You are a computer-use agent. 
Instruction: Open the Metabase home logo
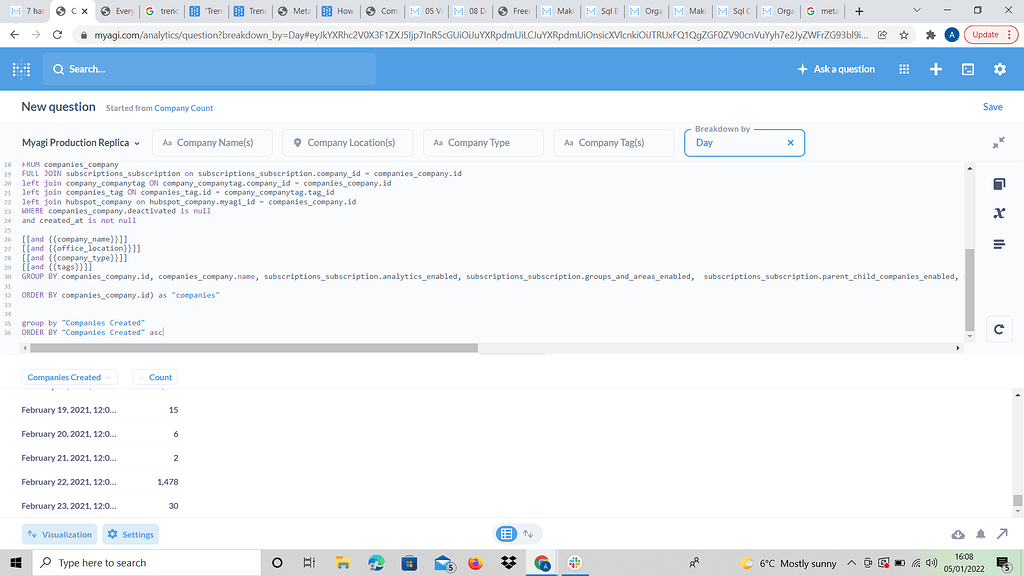pos(22,69)
